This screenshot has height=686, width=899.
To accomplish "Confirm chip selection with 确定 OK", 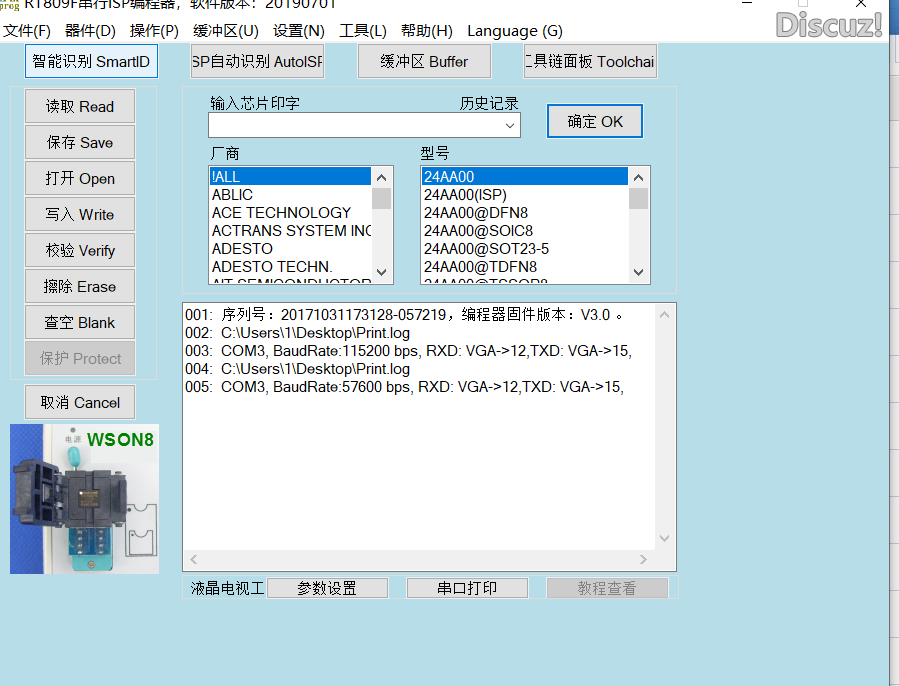I will (x=594, y=120).
